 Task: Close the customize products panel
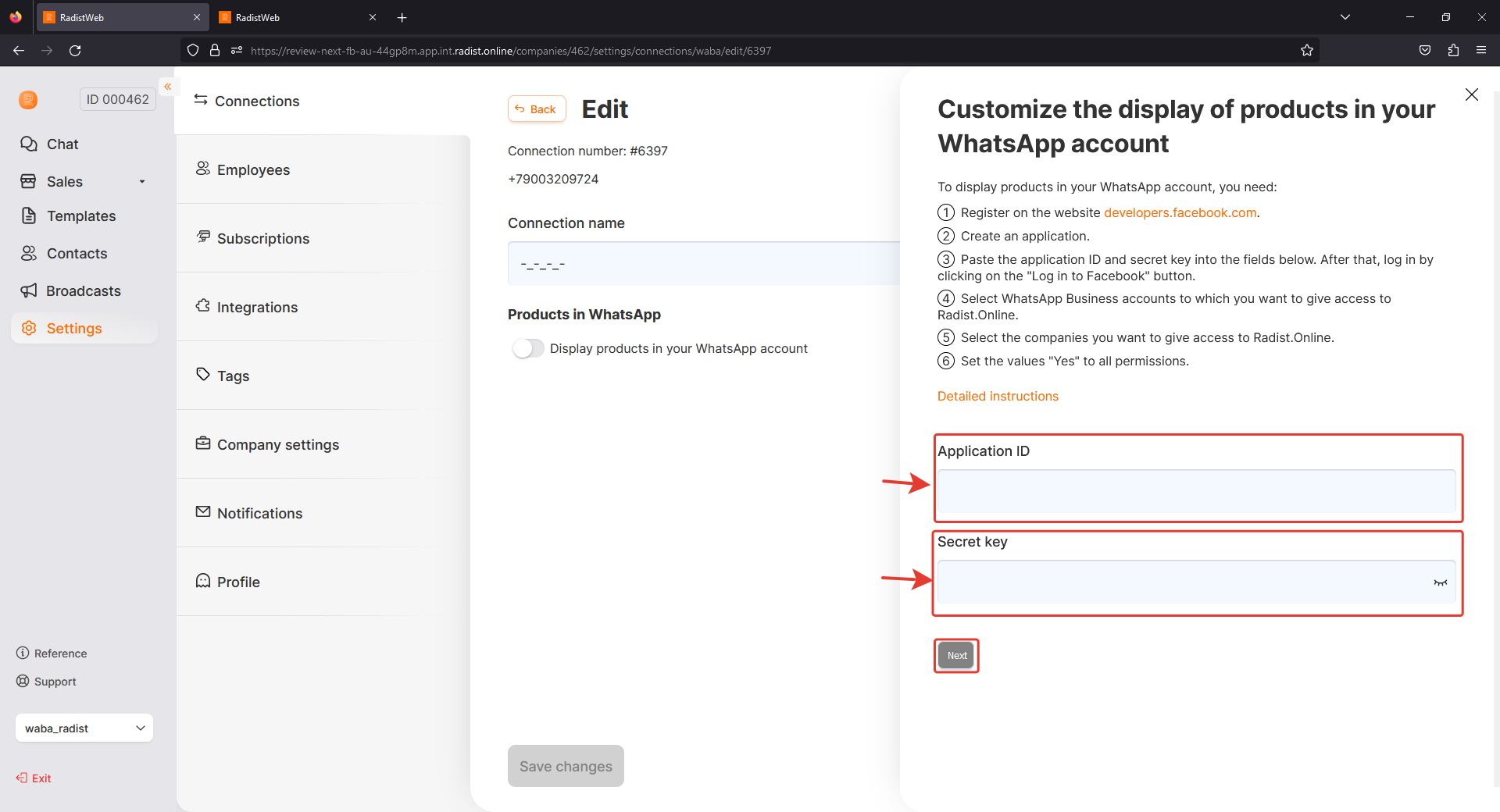pyautogui.click(x=1471, y=94)
